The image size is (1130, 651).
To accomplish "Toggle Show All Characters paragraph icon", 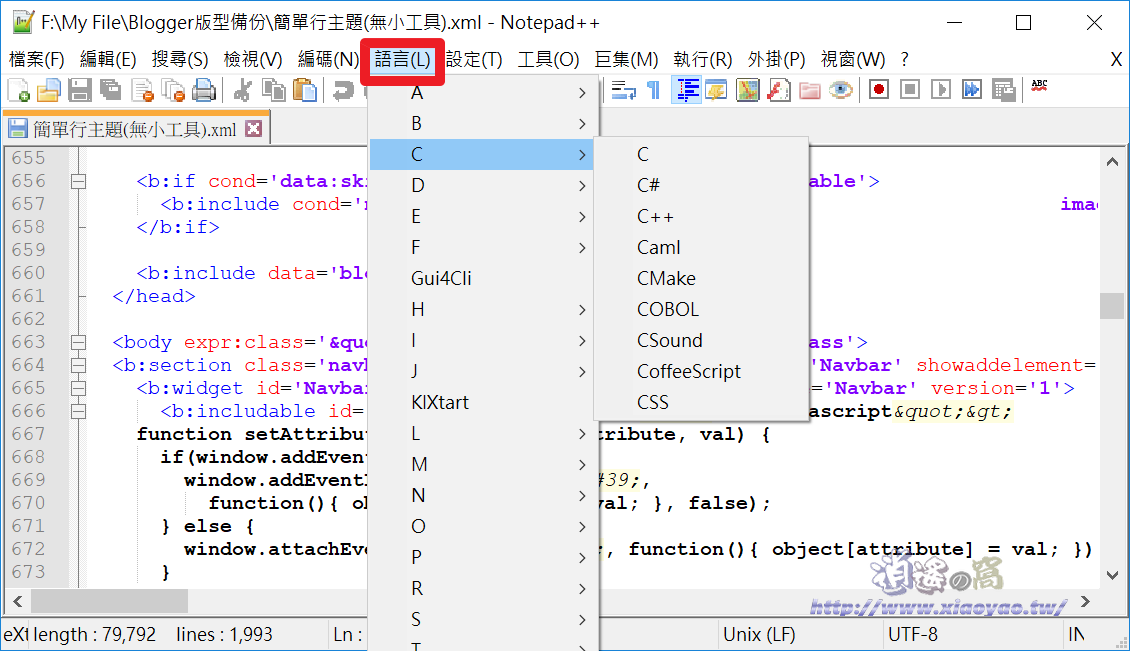I will click(x=655, y=90).
